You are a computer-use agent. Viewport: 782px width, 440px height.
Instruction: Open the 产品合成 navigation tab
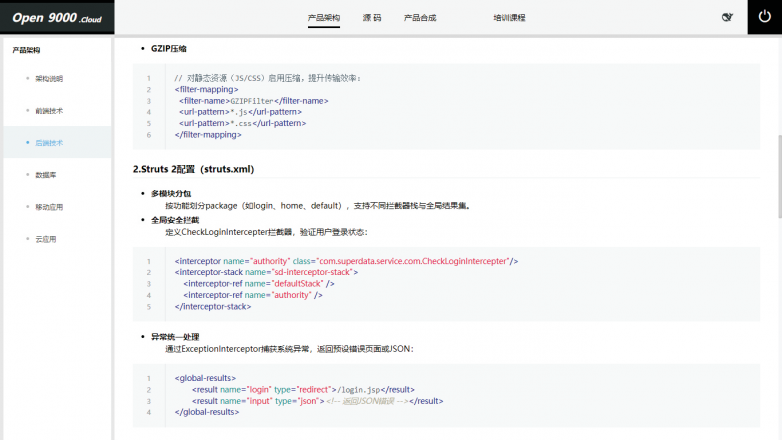[420, 18]
